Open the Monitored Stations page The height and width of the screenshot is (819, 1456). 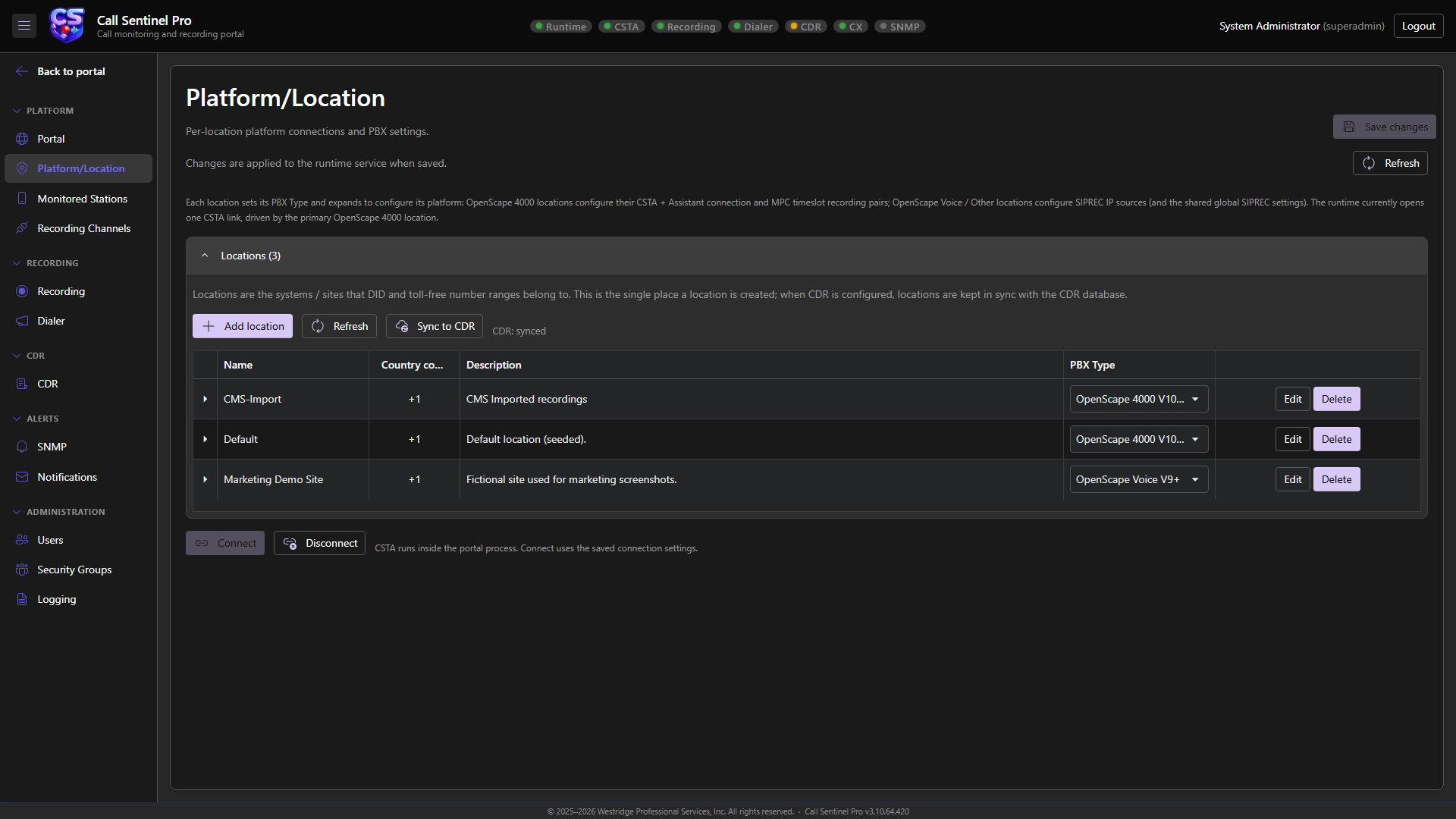point(79,199)
